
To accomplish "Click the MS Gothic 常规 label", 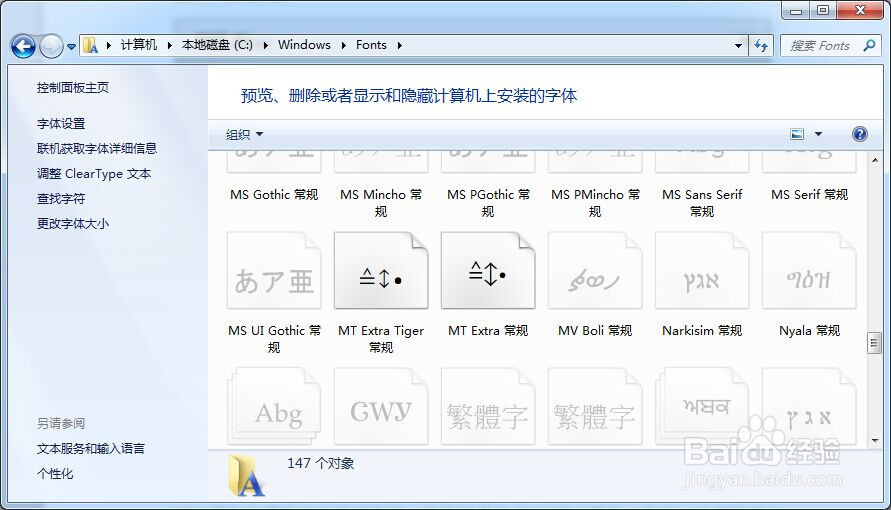I will [x=274, y=195].
